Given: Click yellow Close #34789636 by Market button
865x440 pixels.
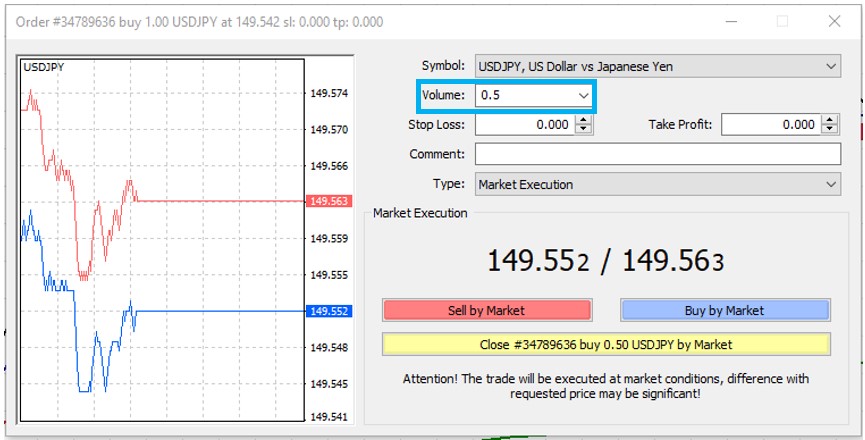Looking at the screenshot, I should pos(605,344).
